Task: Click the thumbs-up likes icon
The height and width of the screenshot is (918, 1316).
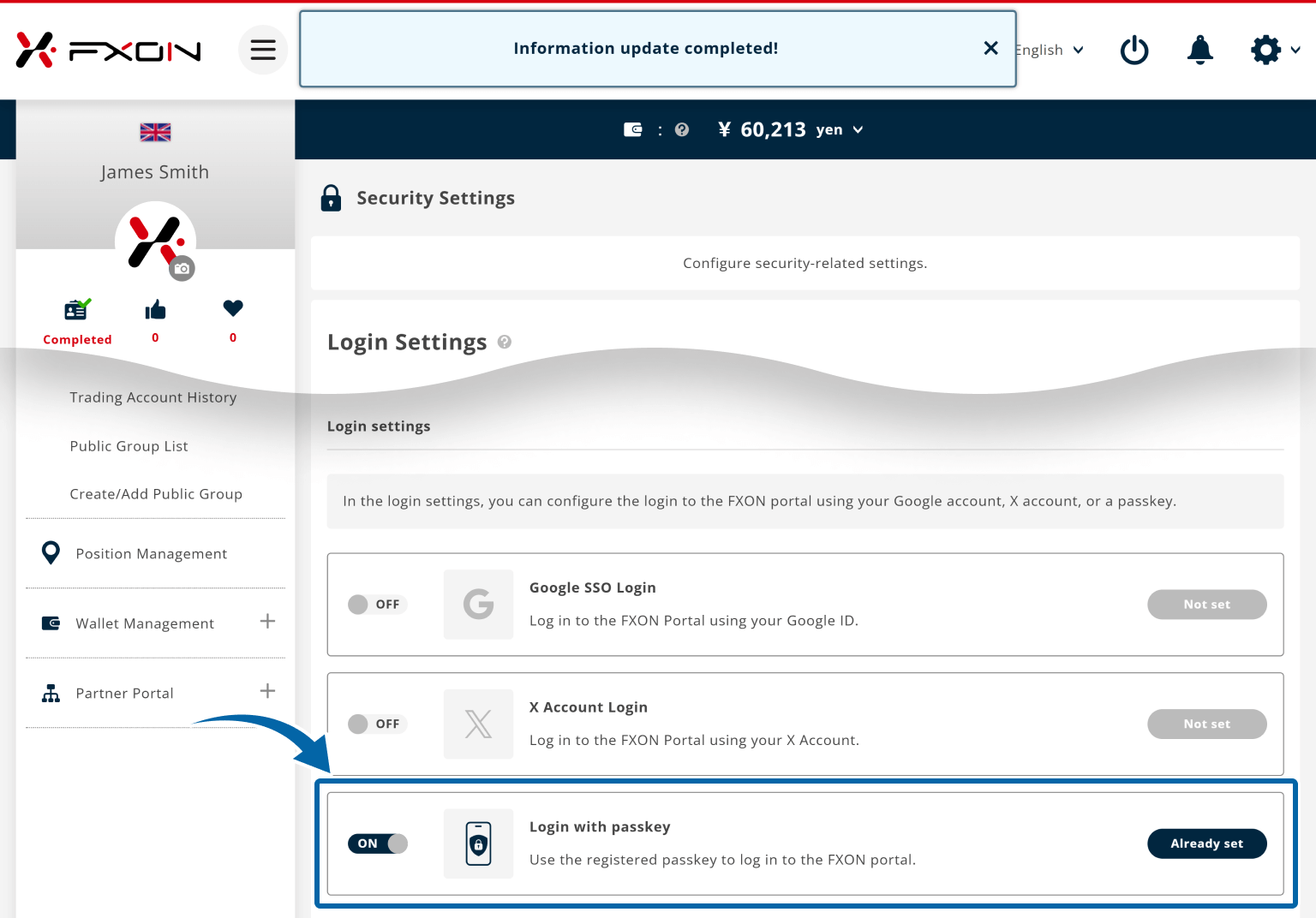Action: pyautogui.click(x=155, y=309)
